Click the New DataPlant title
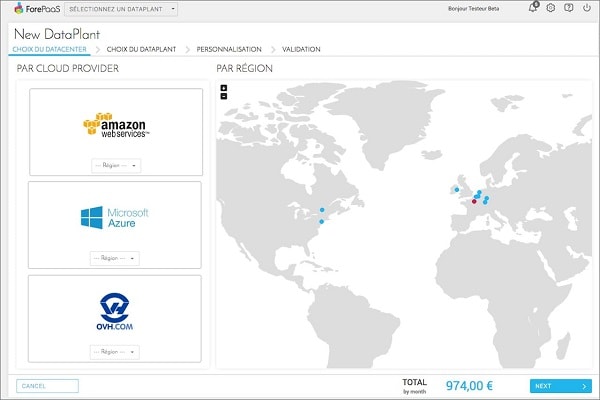The width and height of the screenshot is (600, 400). point(57,34)
